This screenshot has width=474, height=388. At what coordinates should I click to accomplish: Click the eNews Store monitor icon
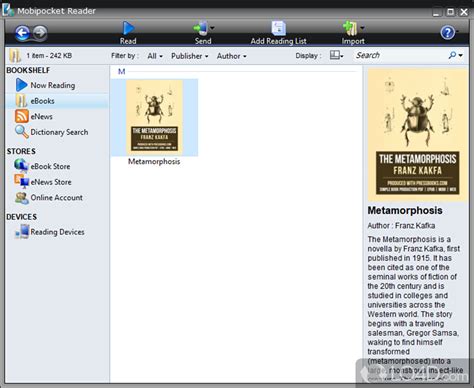coord(21,181)
